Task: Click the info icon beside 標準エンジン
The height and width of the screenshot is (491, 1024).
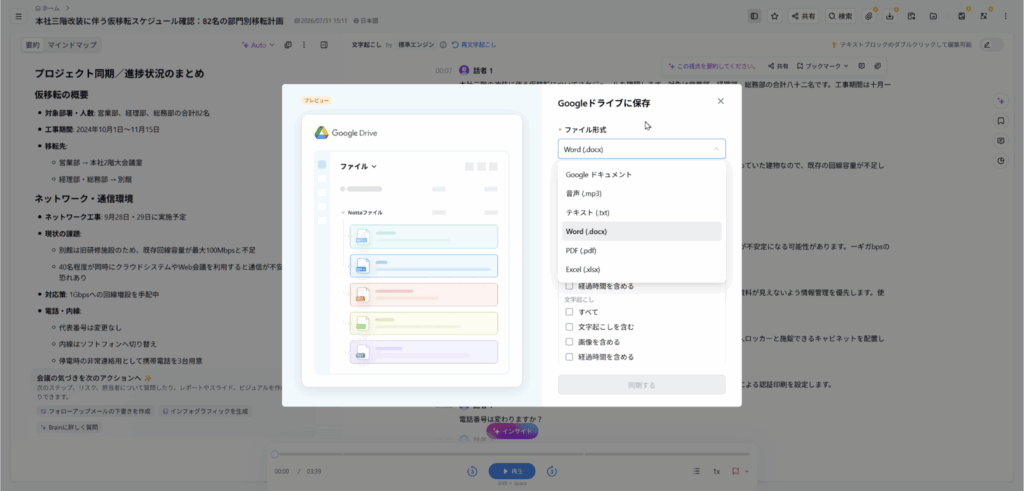Action: coord(443,45)
